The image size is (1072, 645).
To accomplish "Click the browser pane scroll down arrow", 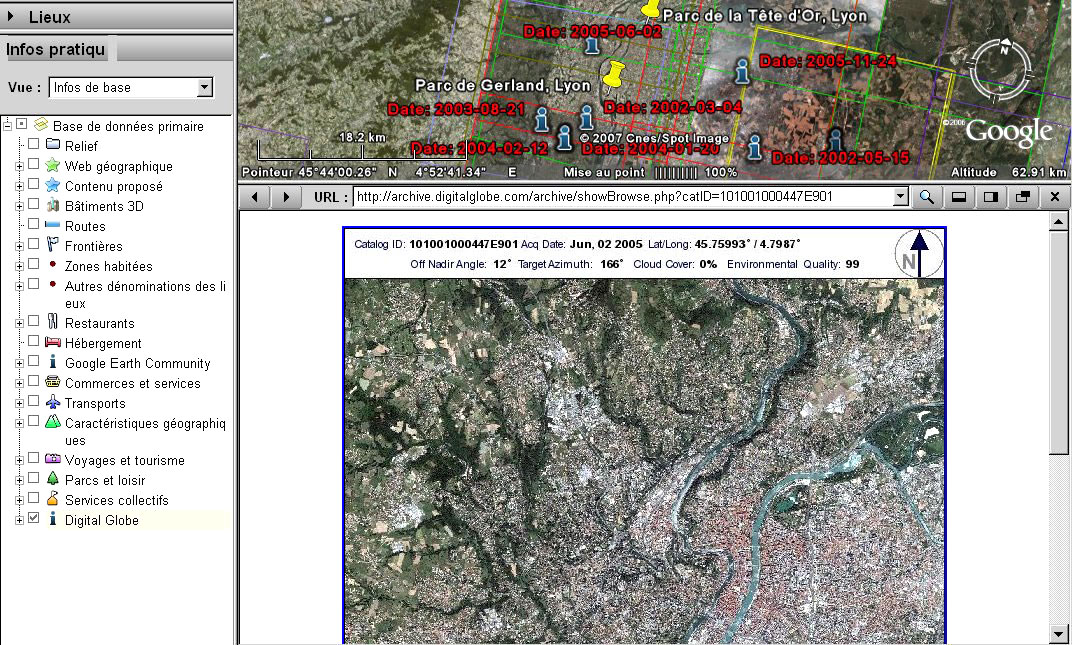I will (x=1059, y=633).
